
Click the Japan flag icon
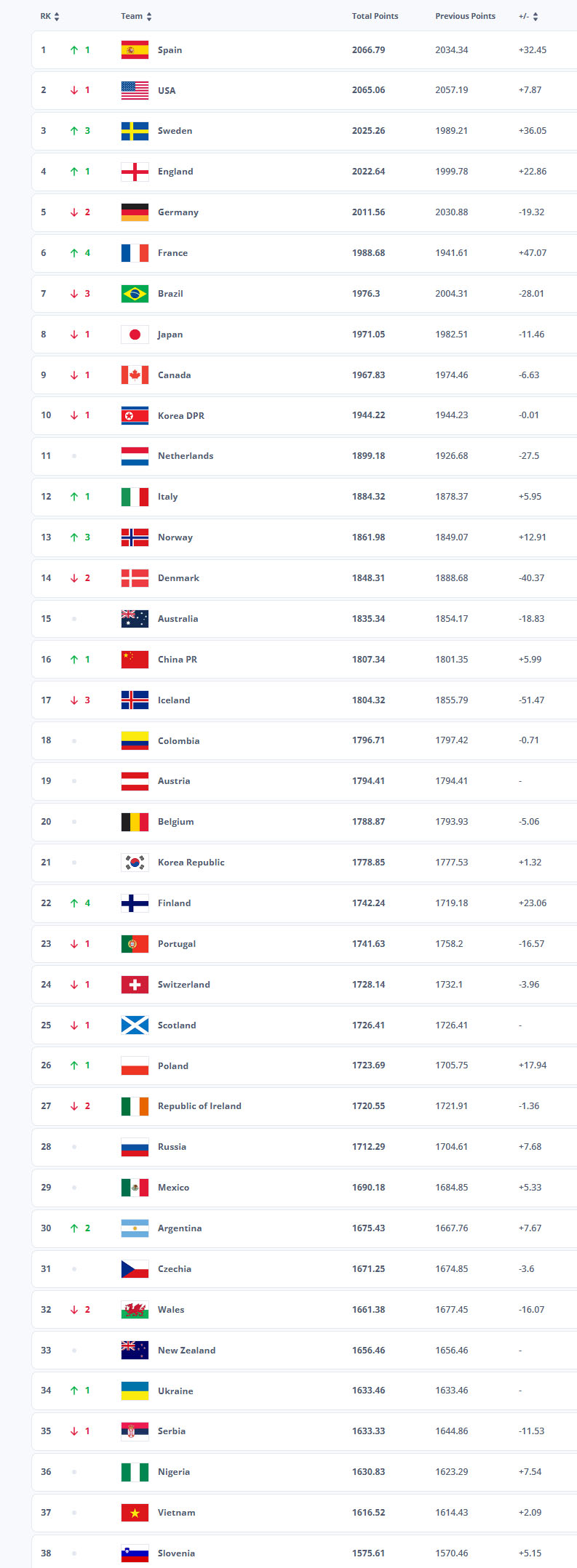click(135, 335)
